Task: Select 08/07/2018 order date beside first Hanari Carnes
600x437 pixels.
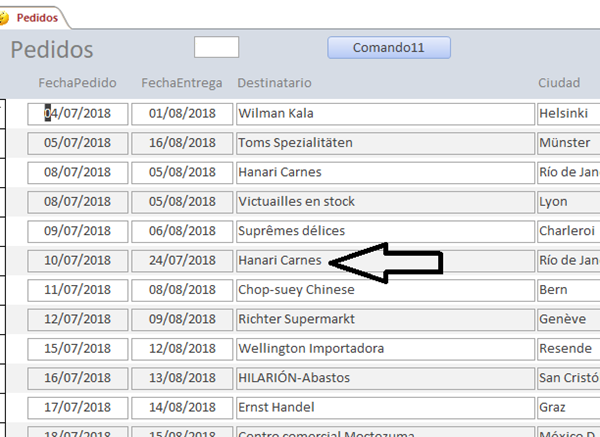Action: (78, 173)
